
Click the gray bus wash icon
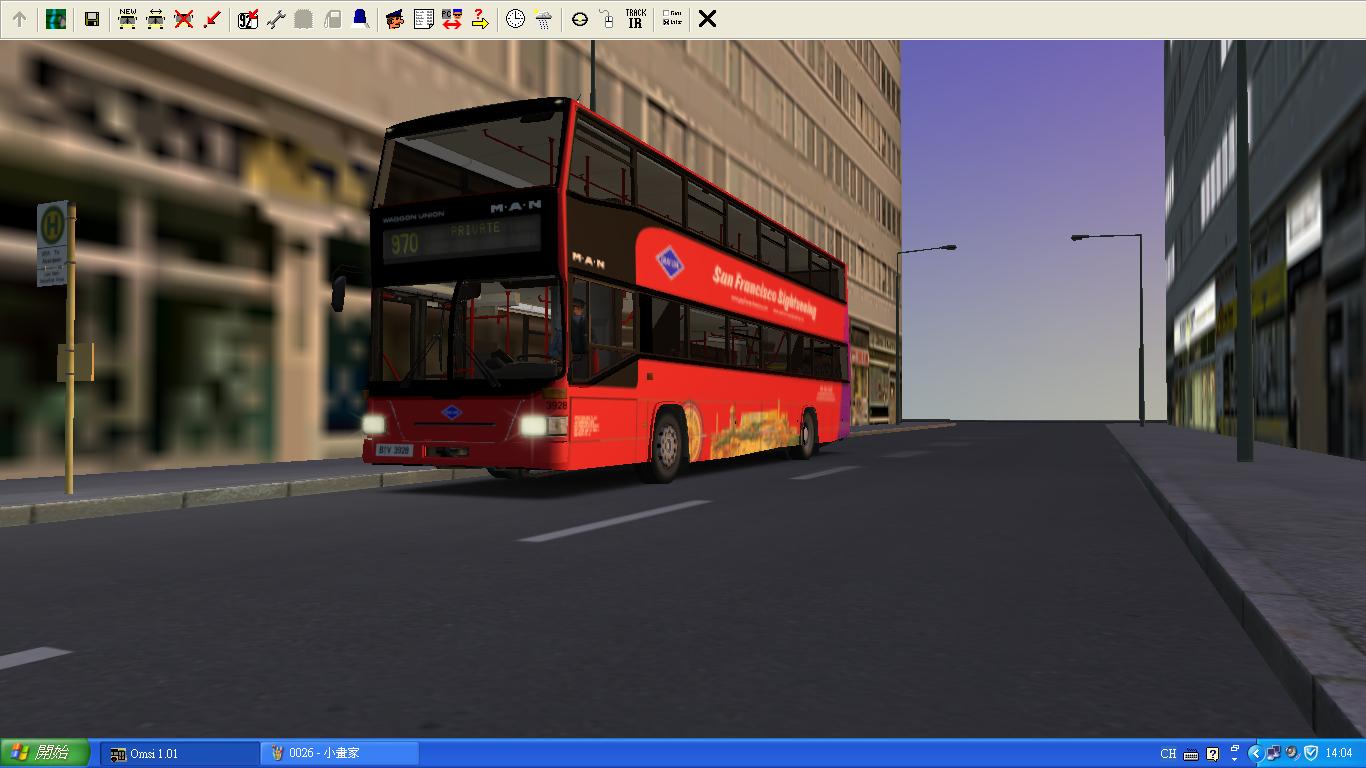(304, 19)
